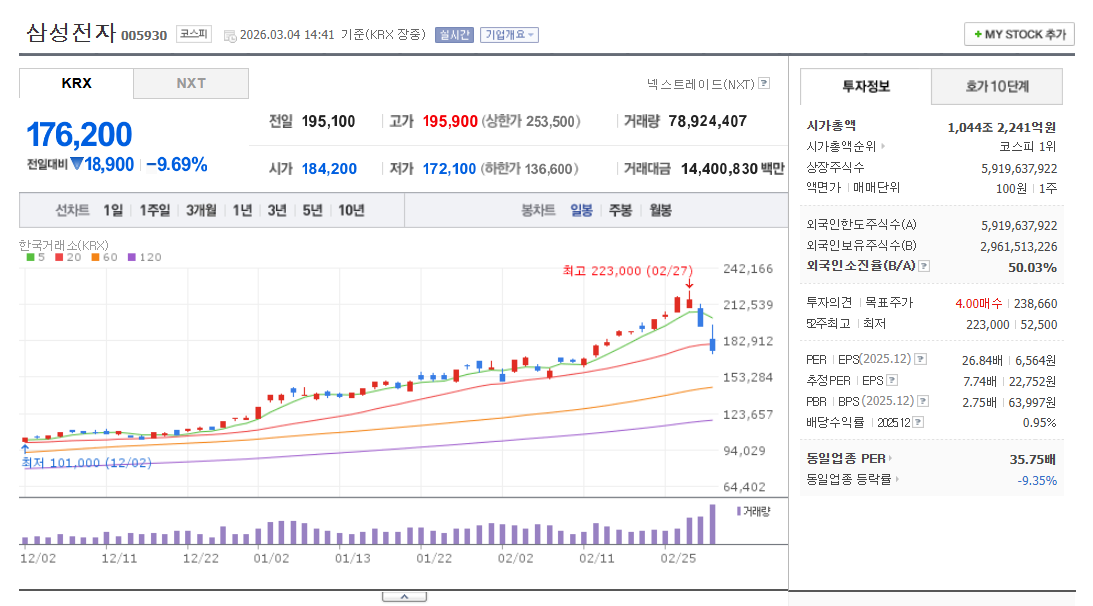Switch to the NXT tab
The height and width of the screenshot is (606, 1093).
tap(191, 83)
